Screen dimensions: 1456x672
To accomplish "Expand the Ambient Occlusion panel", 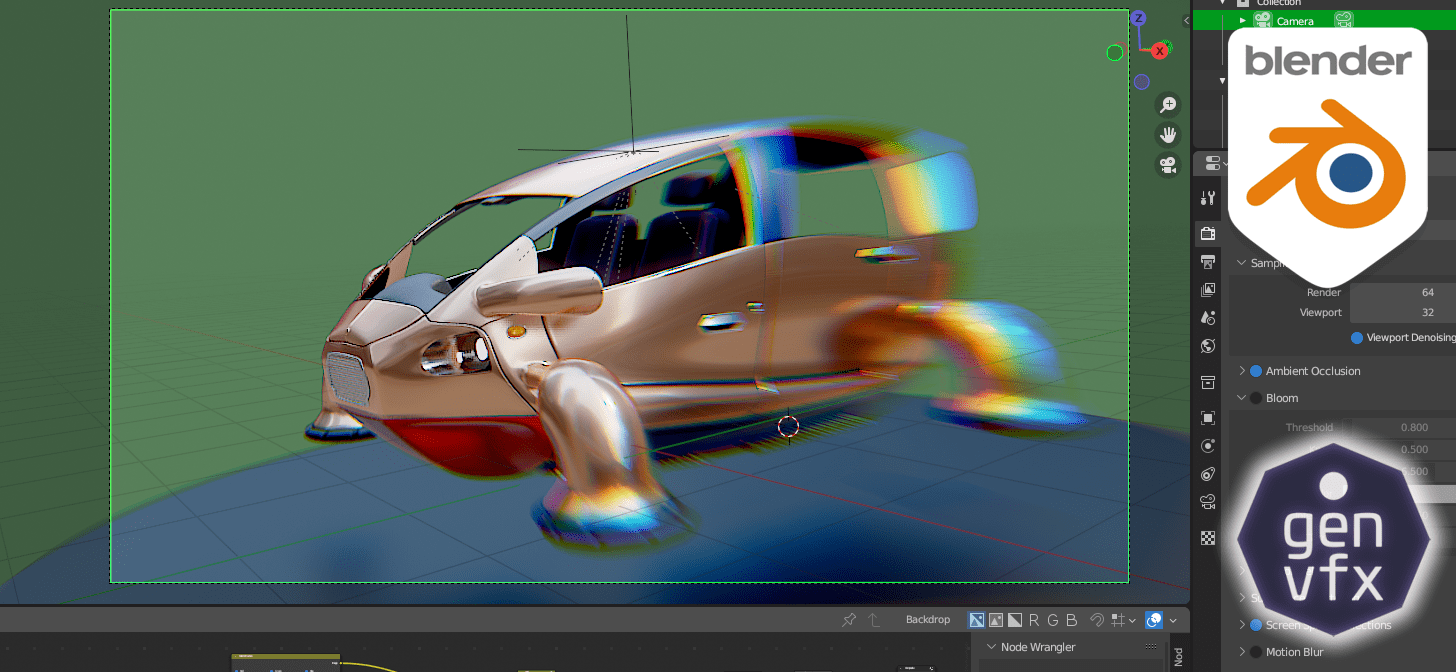I will point(1242,371).
